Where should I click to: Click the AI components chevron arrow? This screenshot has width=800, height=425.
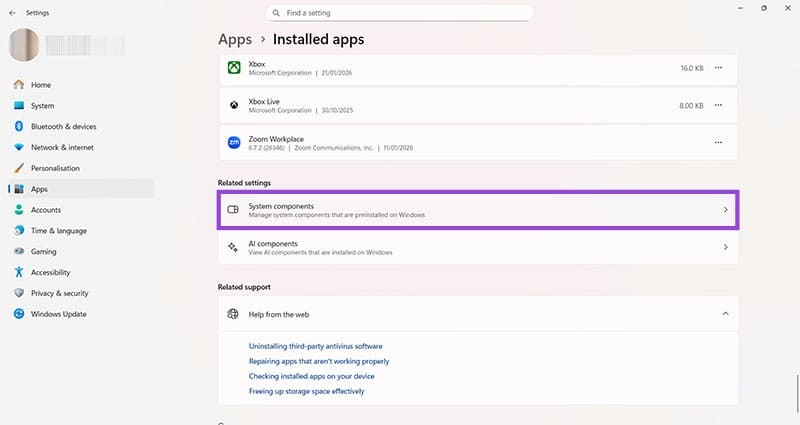[x=726, y=247]
